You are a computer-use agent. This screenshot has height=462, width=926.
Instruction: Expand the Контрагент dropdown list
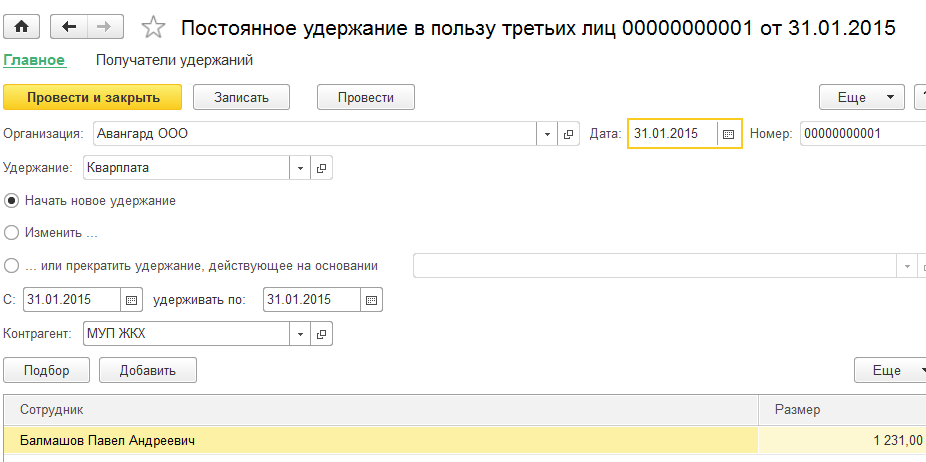tap(300, 333)
